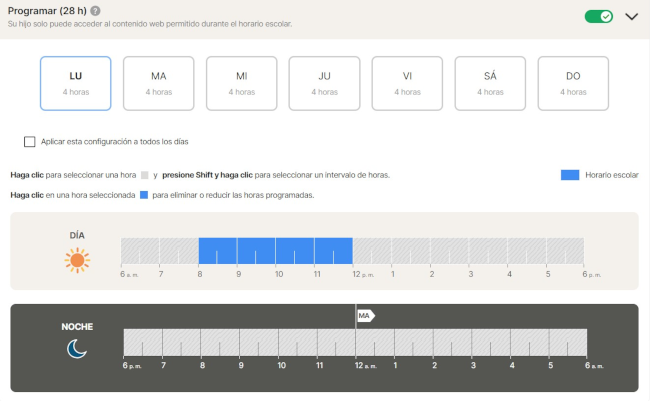
Task: Select the SÁ day tab
Action: (x=490, y=83)
